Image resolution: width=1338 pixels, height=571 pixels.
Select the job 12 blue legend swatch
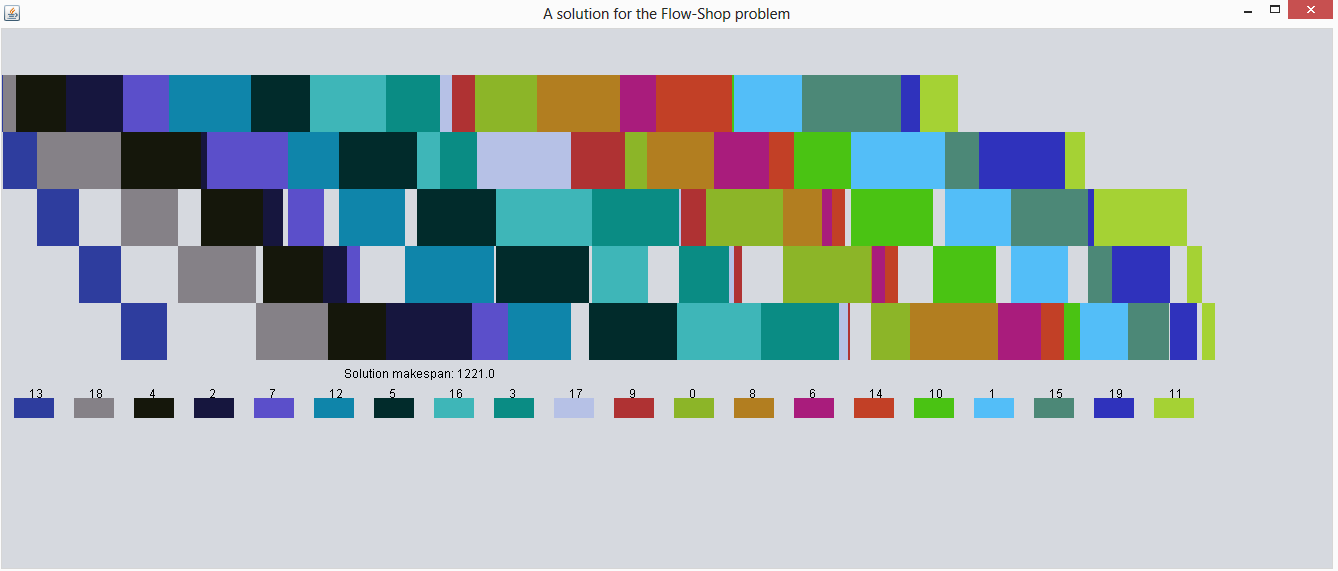pyautogui.click(x=334, y=408)
